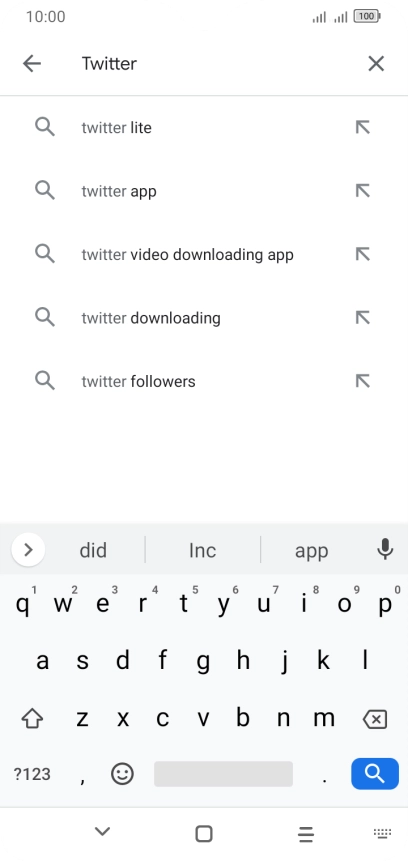408x861 pixels.
Task: Tap the arrow icon beside 'twitter followers'
Action: (362, 381)
